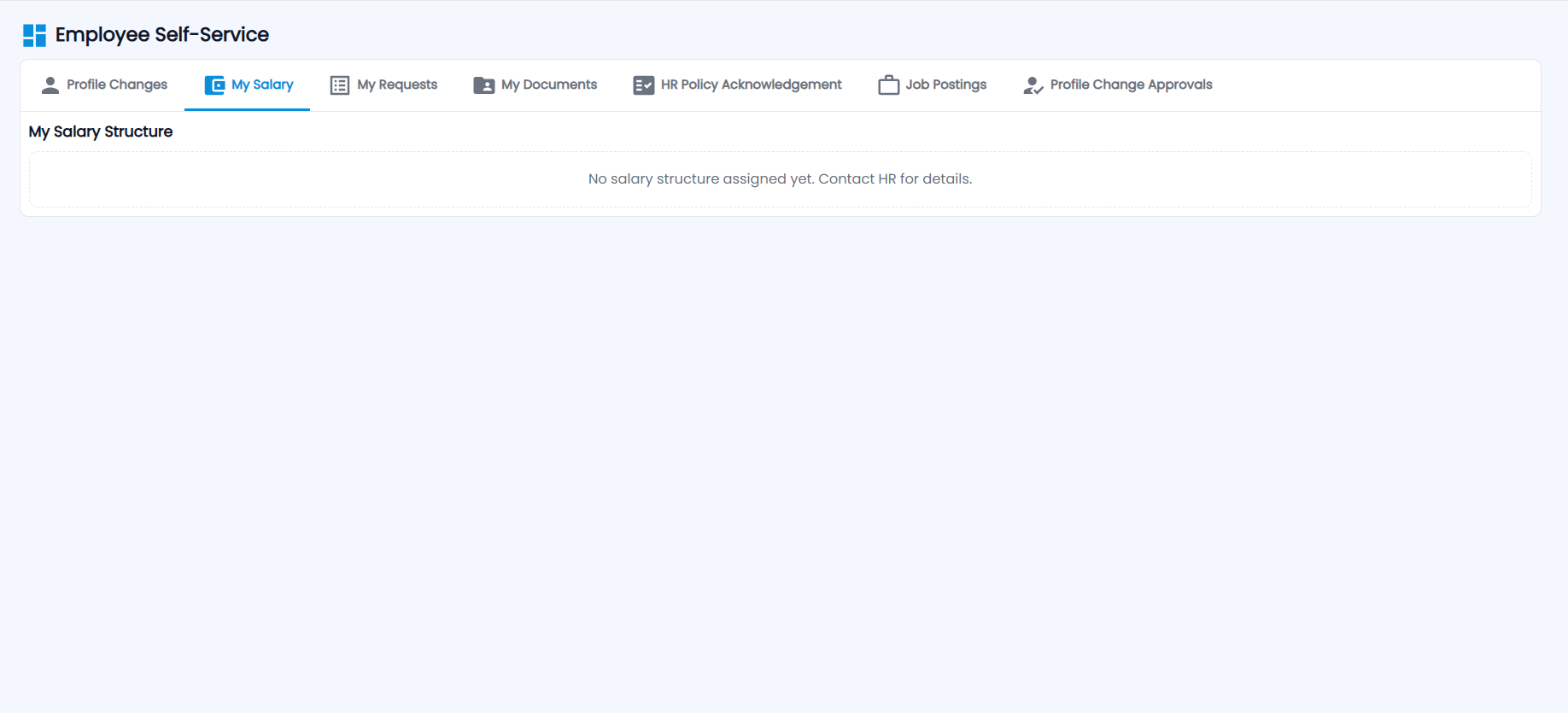Click the My Salary wallet icon
1568x713 pixels.
point(214,85)
